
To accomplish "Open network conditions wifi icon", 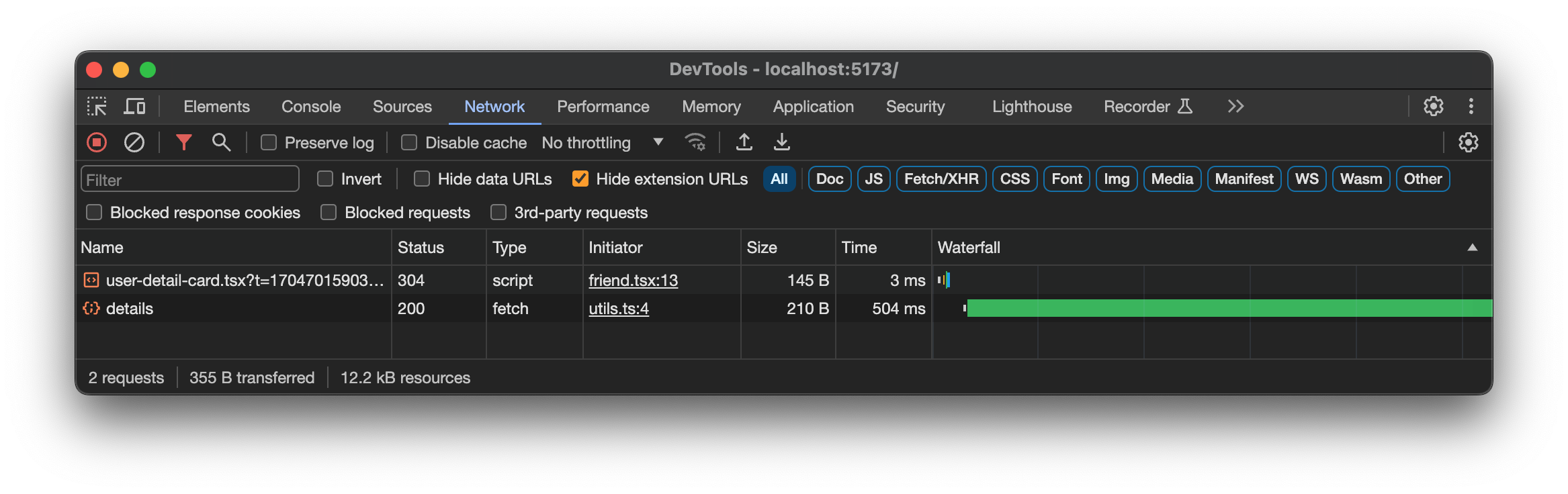I will (x=695, y=142).
